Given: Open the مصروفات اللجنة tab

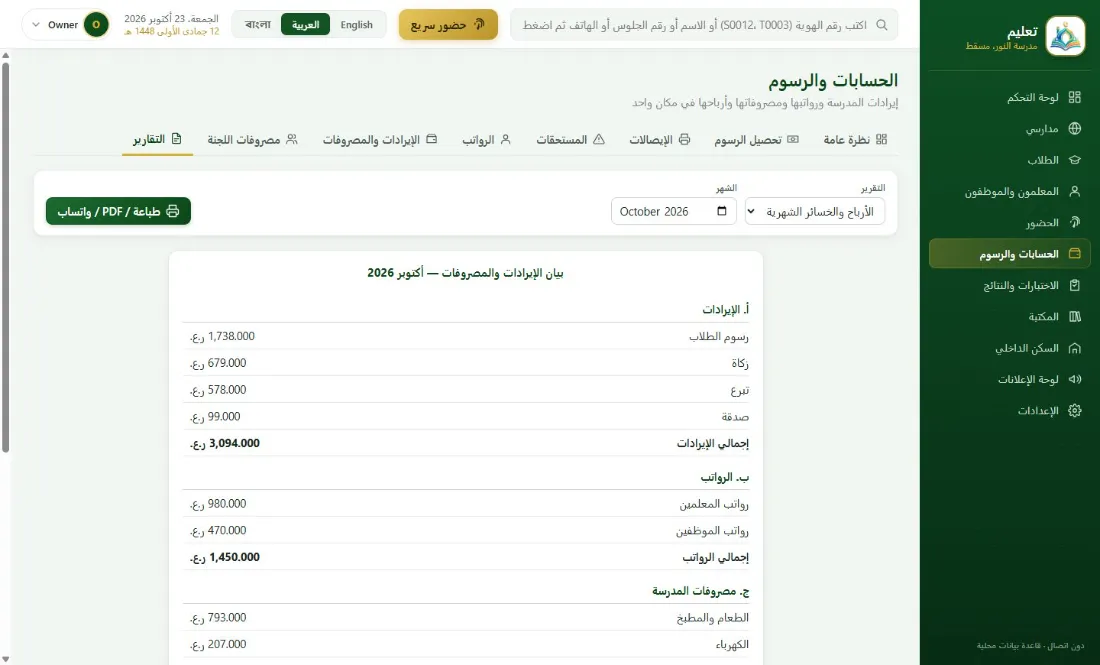Looking at the screenshot, I should [x=252, y=140].
